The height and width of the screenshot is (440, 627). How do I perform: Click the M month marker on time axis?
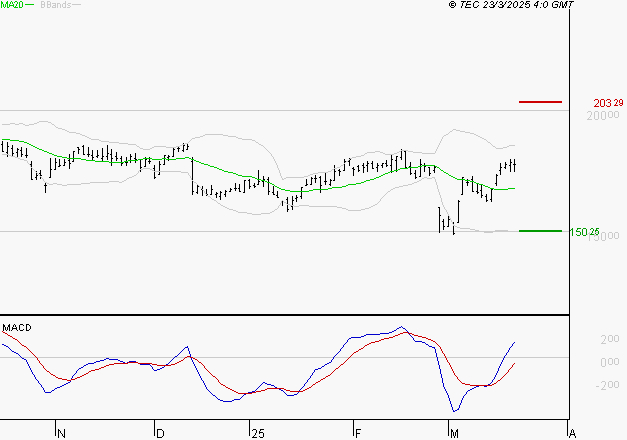coord(453,433)
